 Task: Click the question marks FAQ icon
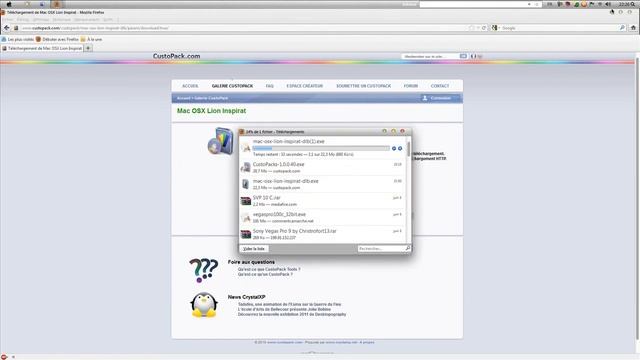click(203, 270)
